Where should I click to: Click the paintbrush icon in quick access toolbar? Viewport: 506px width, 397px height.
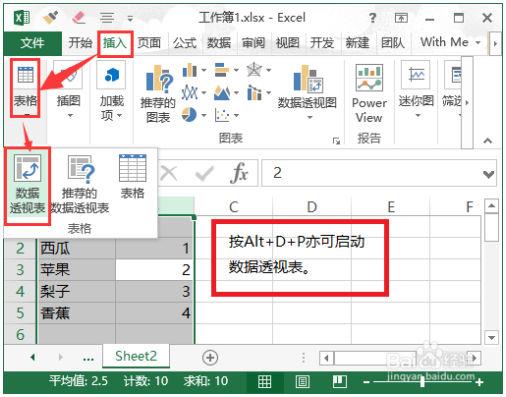point(50,17)
